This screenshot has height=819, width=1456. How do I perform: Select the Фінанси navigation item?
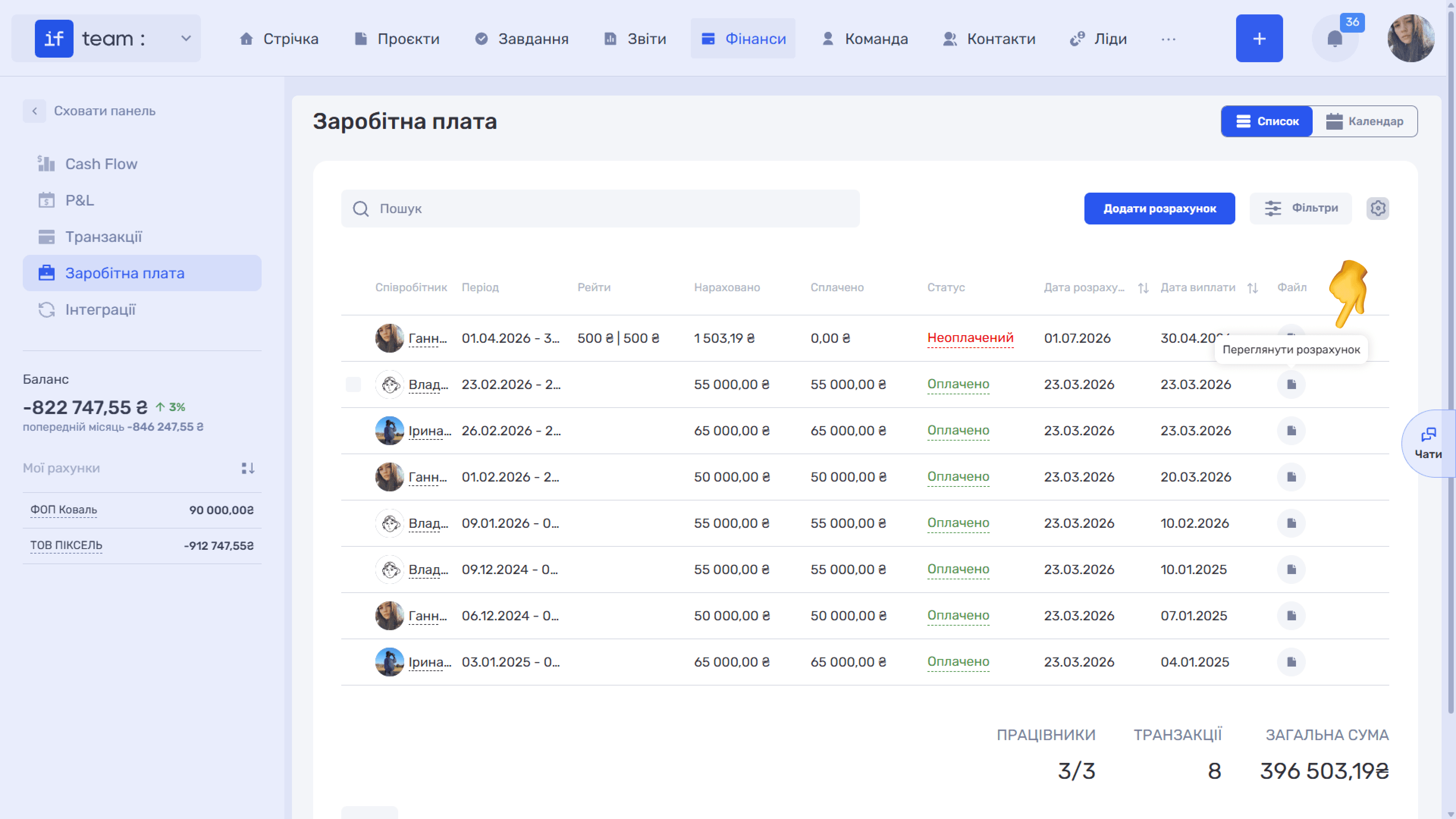pyautogui.click(x=743, y=38)
